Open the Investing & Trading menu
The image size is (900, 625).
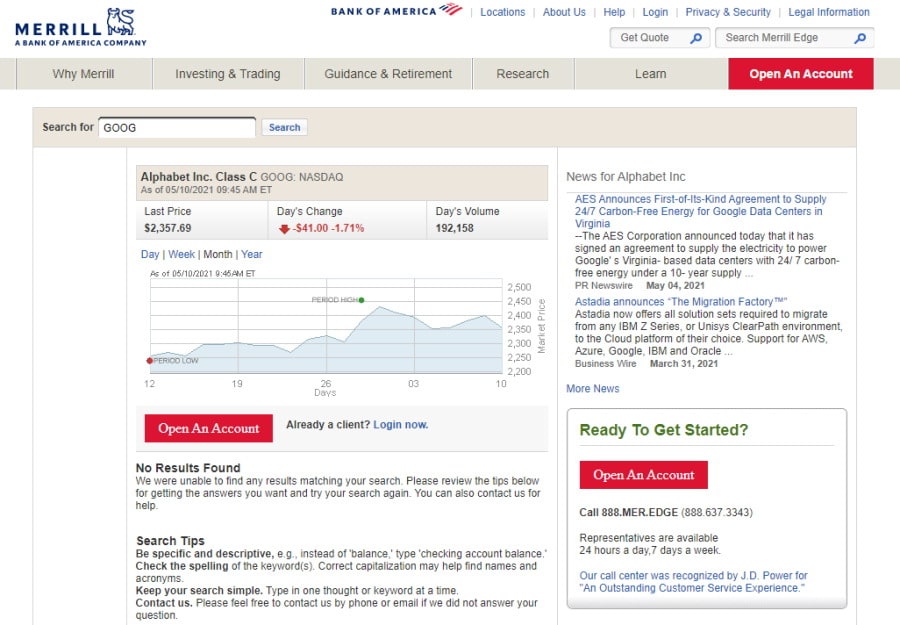coord(228,74)
